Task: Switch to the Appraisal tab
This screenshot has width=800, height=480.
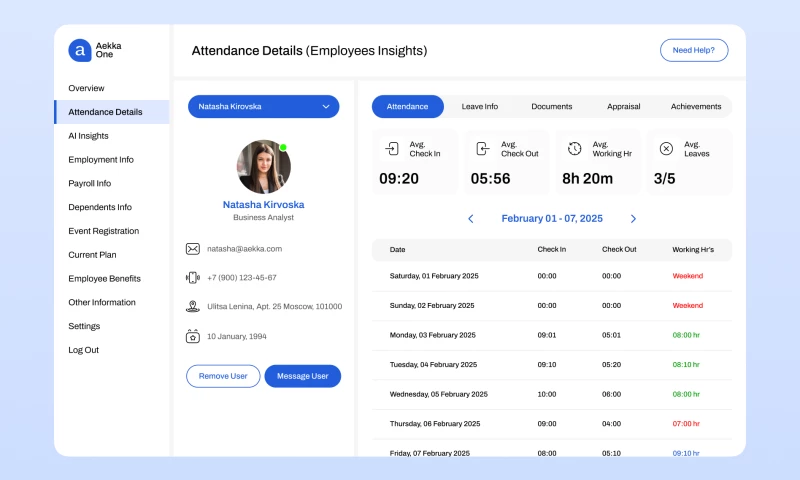Action: click(x=623, y=107)
